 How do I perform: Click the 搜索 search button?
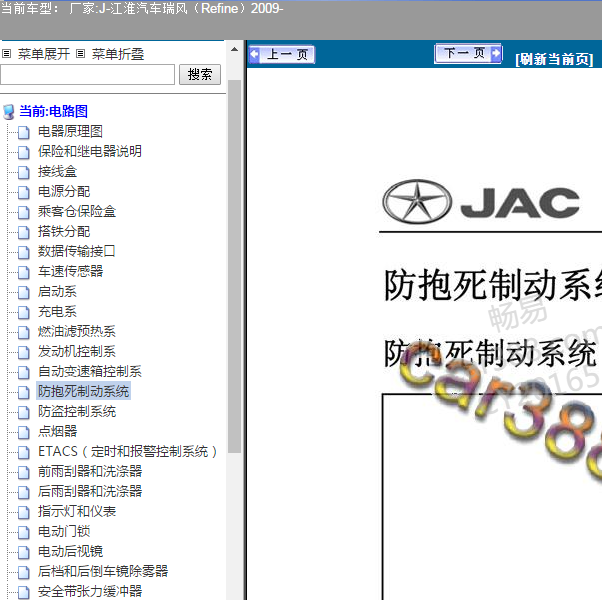[x=200, y=74]
